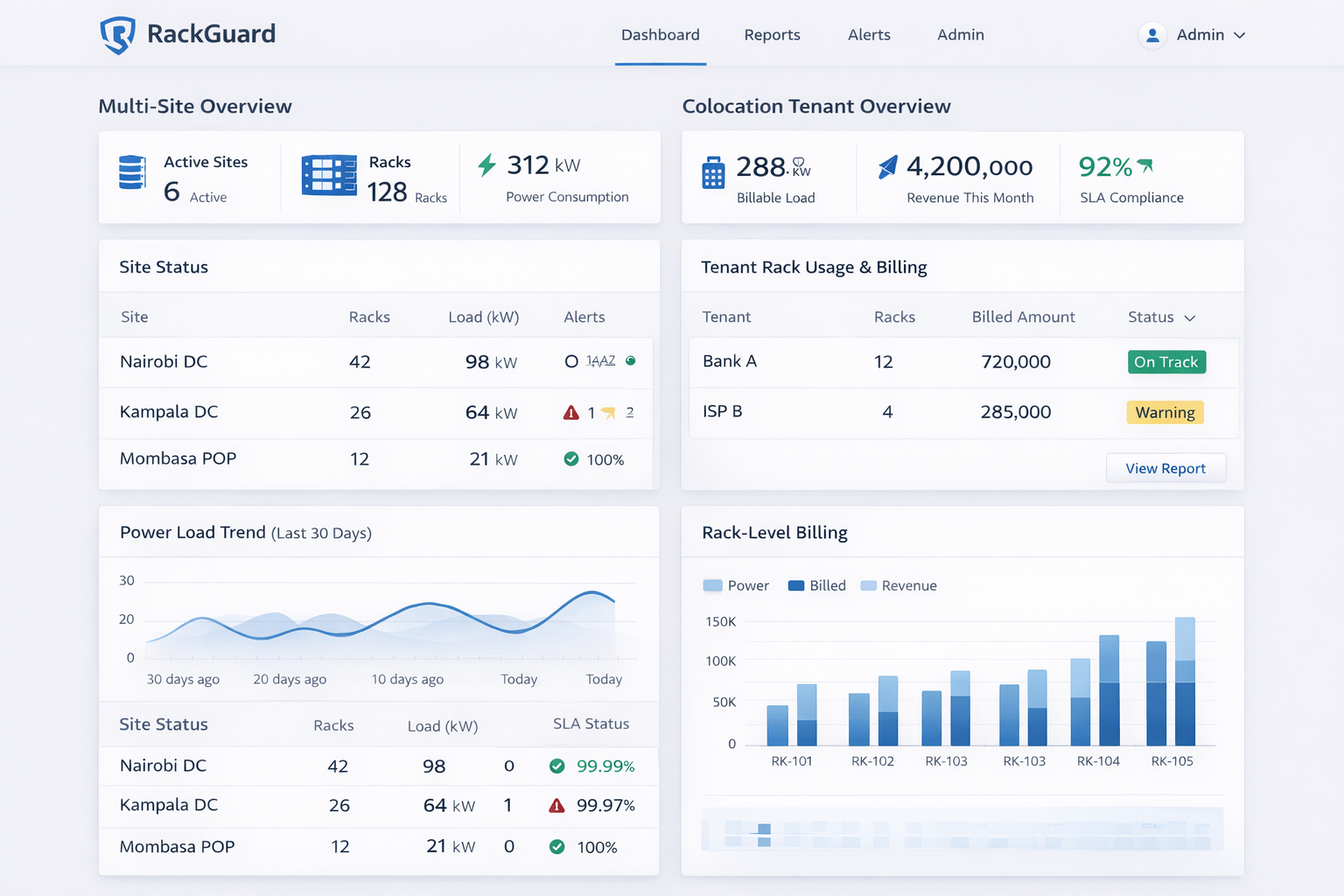
Task: Open the Admin account dropdown chevron
Action: [x=1239, y=35]
